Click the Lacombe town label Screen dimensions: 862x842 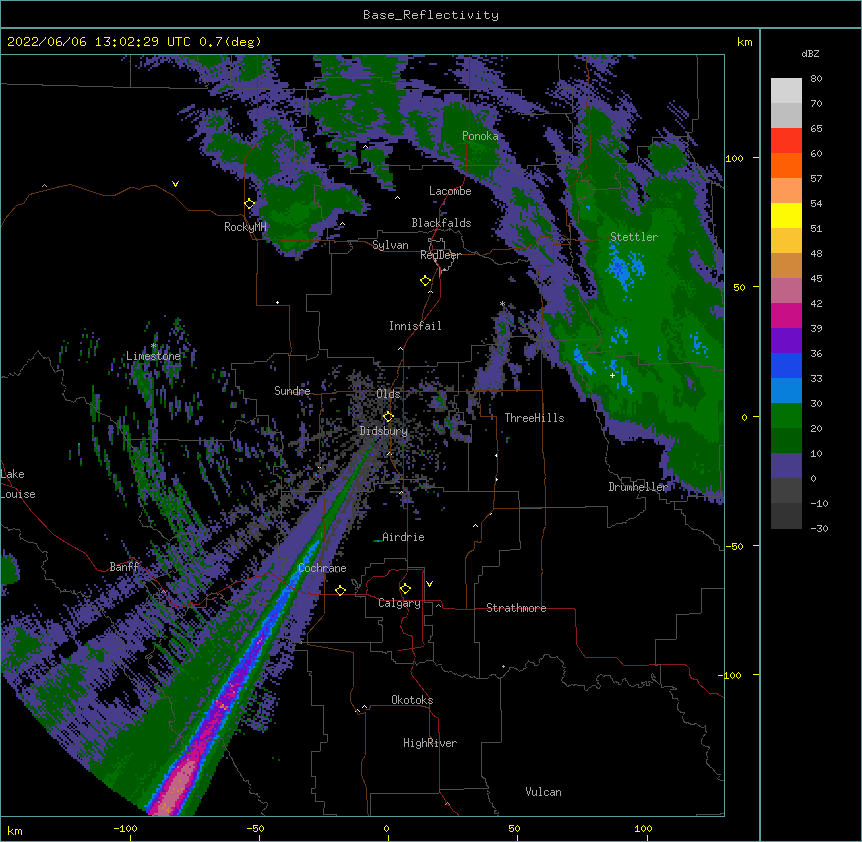pyautogui.click(x=450, y=191)
